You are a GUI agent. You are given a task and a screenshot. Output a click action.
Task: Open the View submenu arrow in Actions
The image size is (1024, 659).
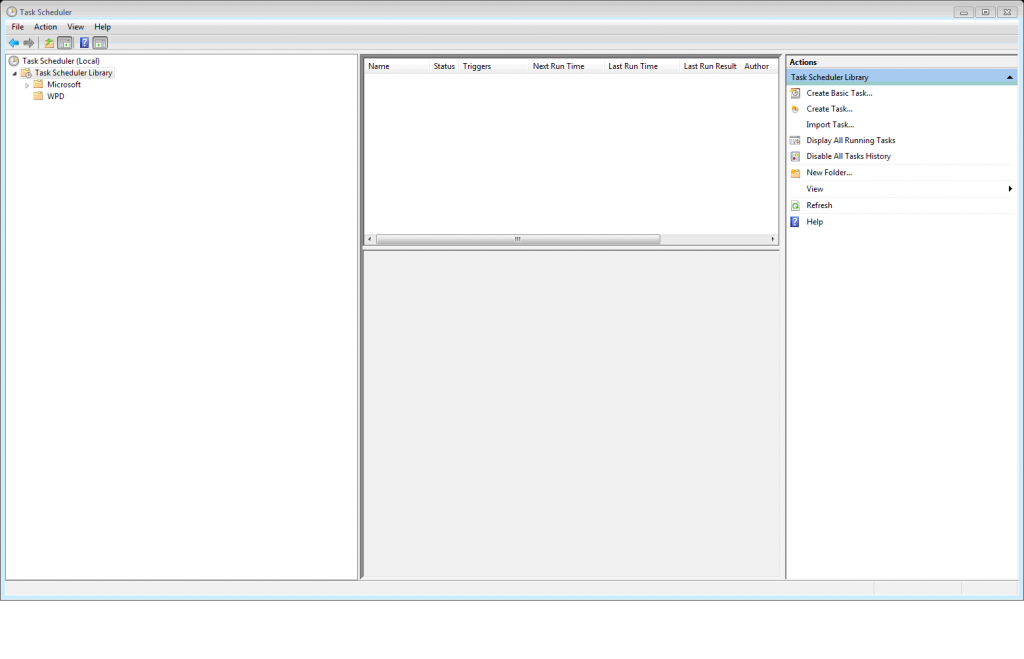pyautogui.click(x=1010, y=189)
